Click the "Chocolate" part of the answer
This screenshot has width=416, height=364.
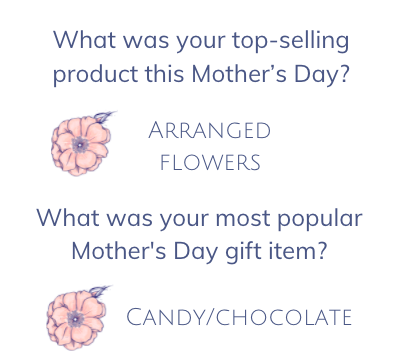[x=284, y=317]
